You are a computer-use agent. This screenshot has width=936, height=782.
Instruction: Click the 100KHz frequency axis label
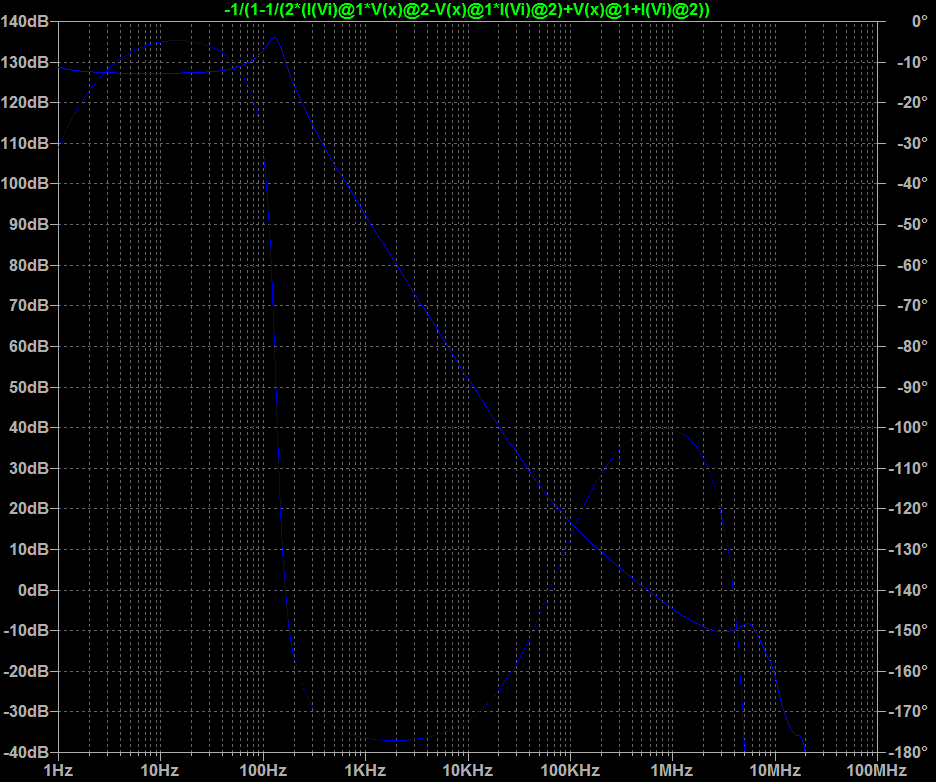pos(570,771)
